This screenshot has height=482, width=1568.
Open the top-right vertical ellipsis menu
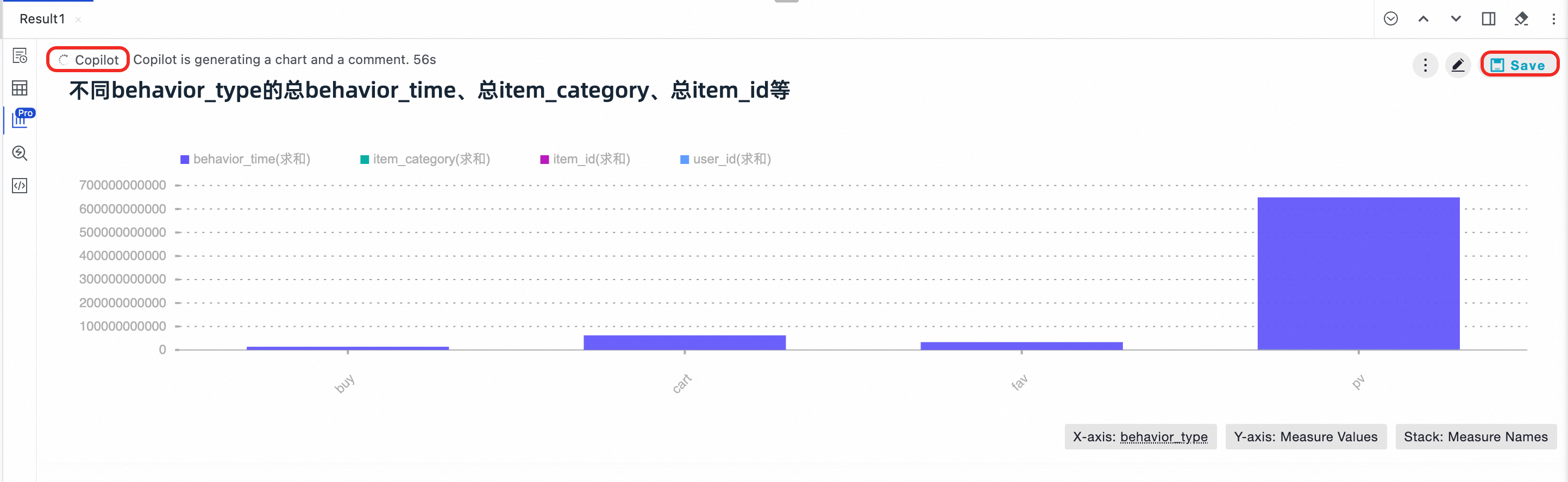1553,19
